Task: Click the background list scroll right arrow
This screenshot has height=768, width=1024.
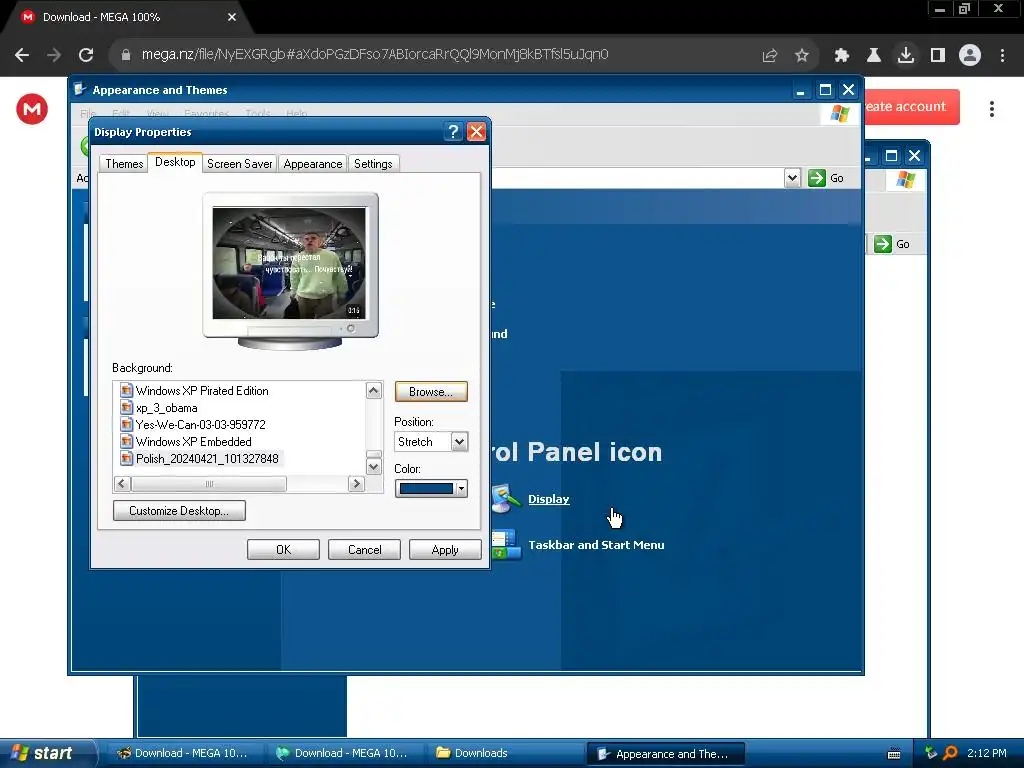Action: click(356, 484)
